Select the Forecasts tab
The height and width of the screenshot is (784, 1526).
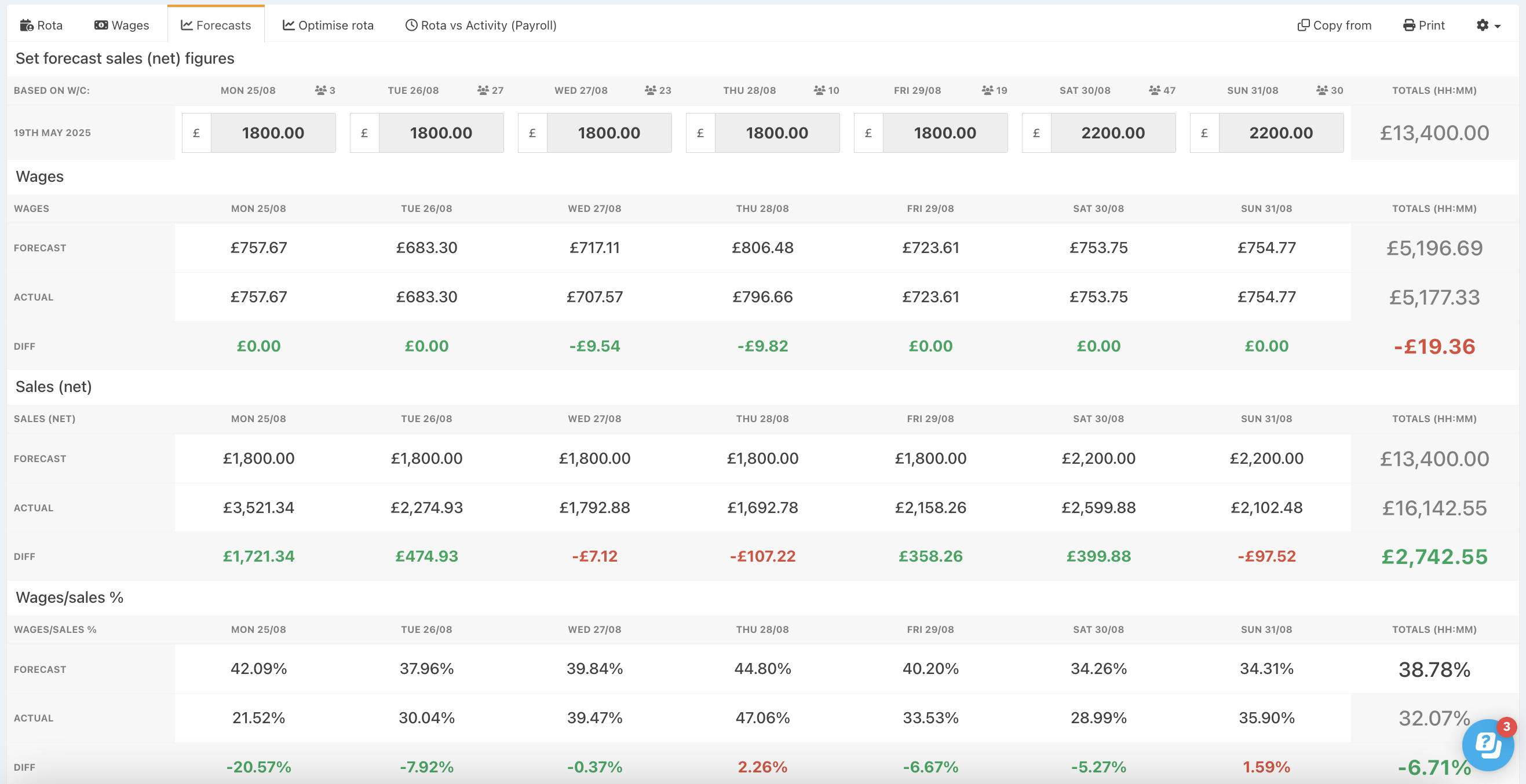(216, 25)
